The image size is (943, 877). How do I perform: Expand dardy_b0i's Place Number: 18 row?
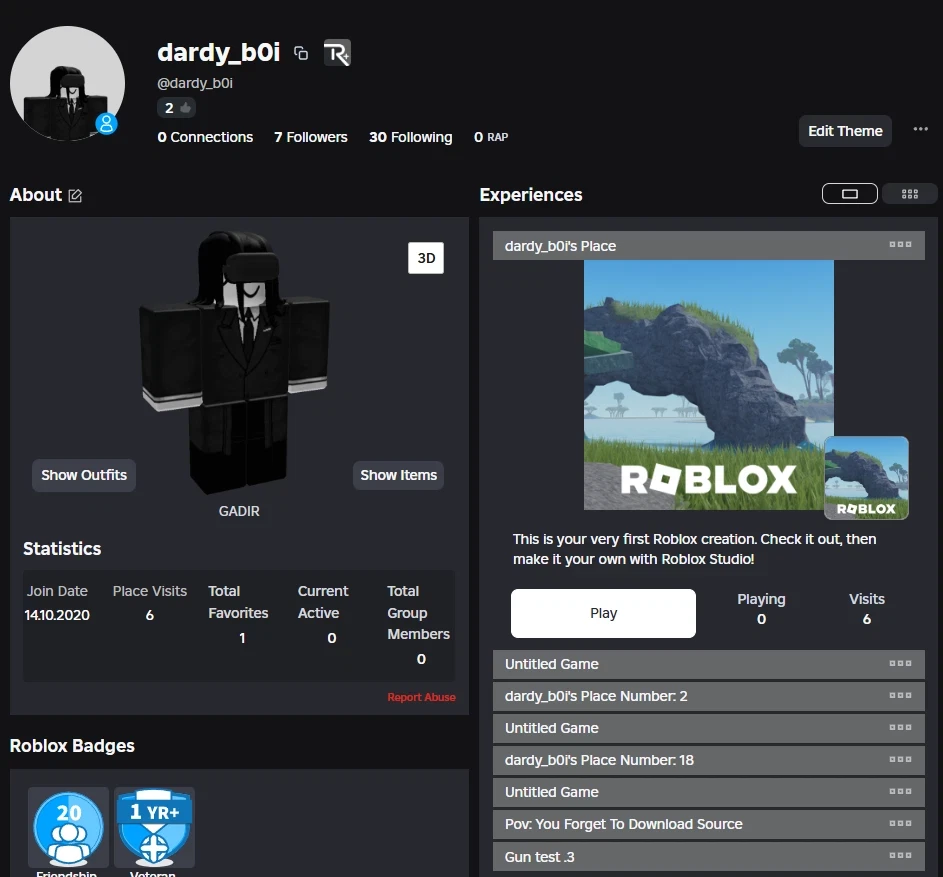pyautogui.click(x=708, y=760)
